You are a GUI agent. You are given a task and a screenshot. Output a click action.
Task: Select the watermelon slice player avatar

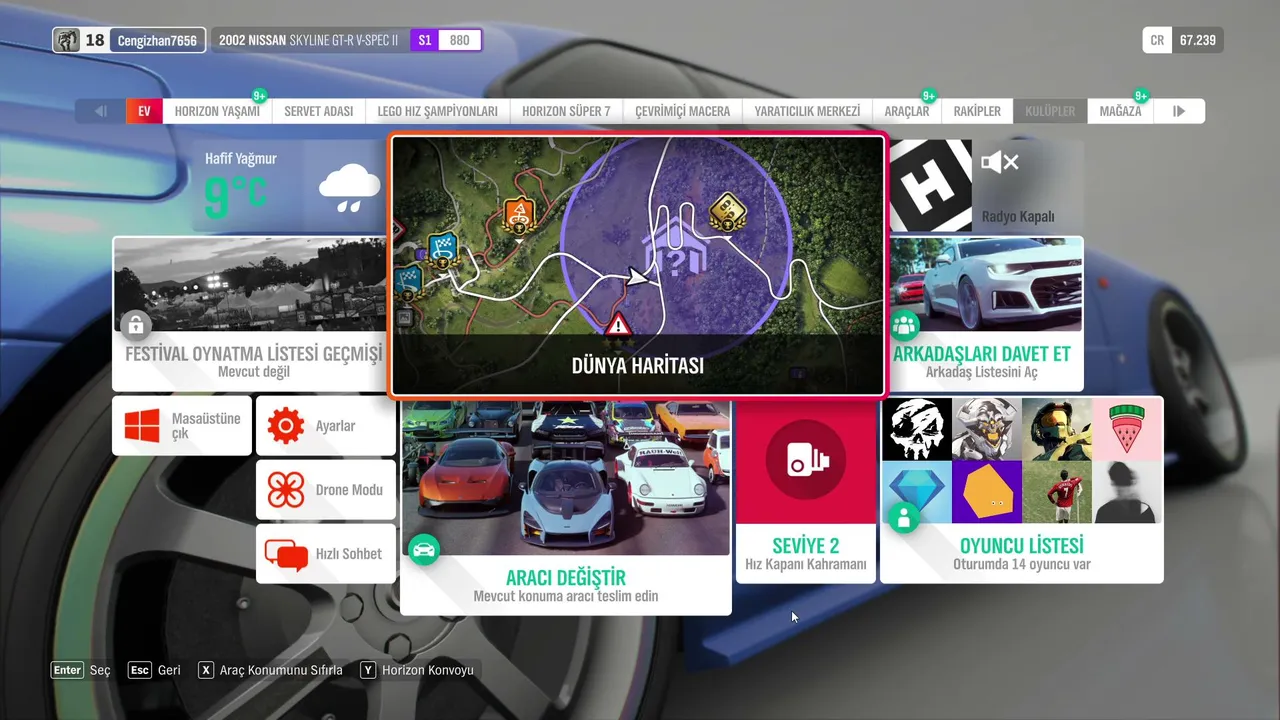[1127, 429]
